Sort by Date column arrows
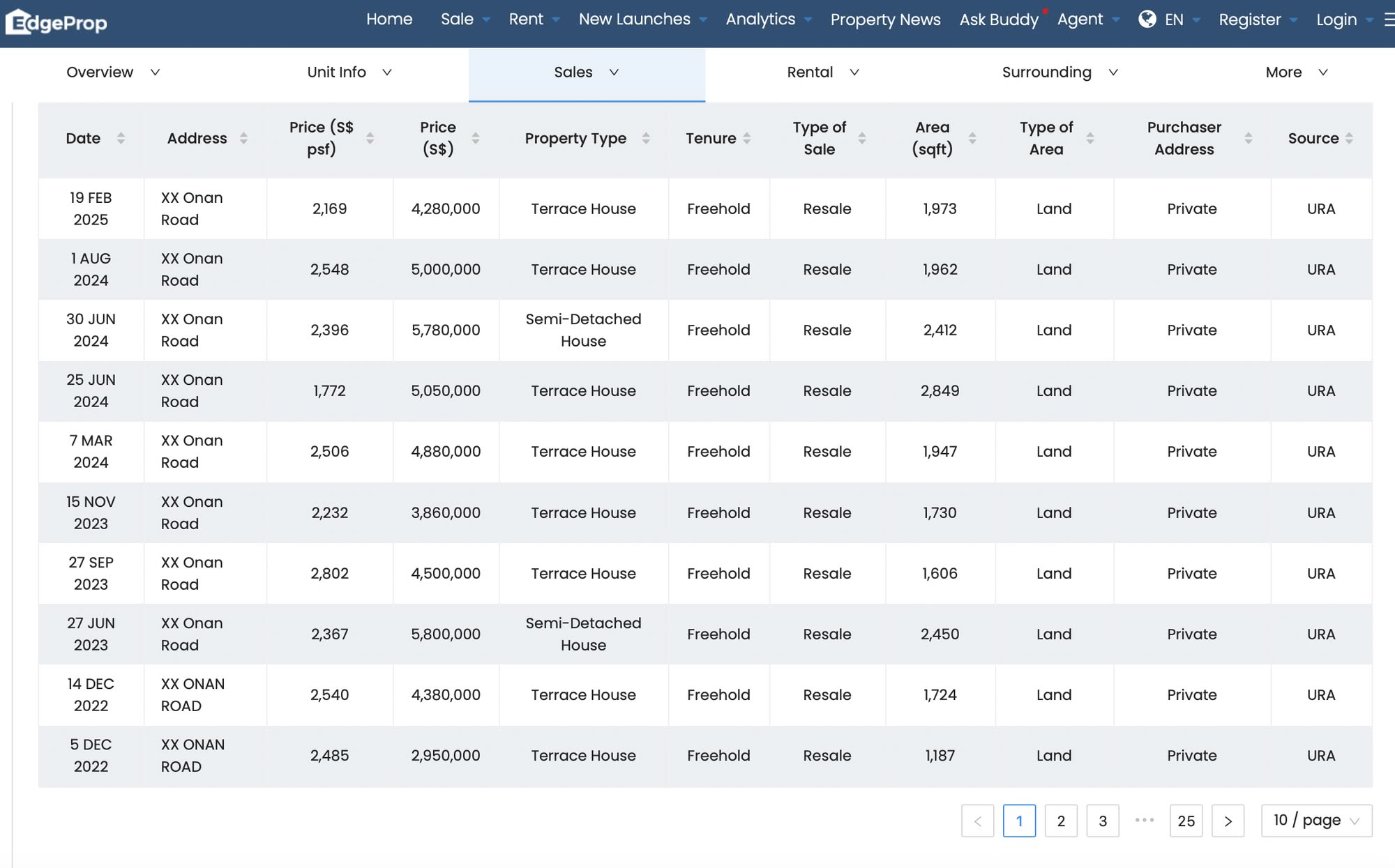 click(121, 138)
